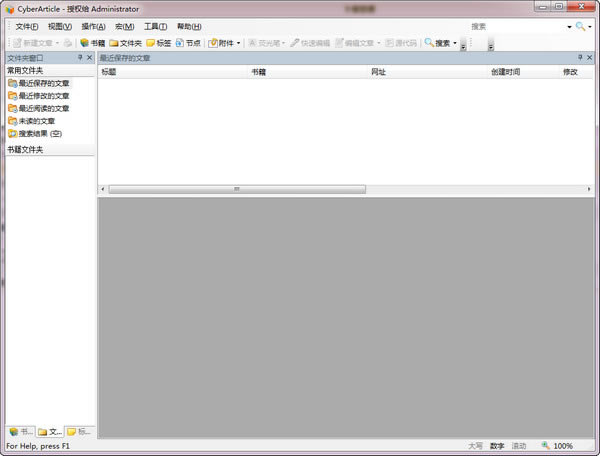600x456 pixels.
Task: Select 未读的文章 folder
Action: (x=40, y=120)
